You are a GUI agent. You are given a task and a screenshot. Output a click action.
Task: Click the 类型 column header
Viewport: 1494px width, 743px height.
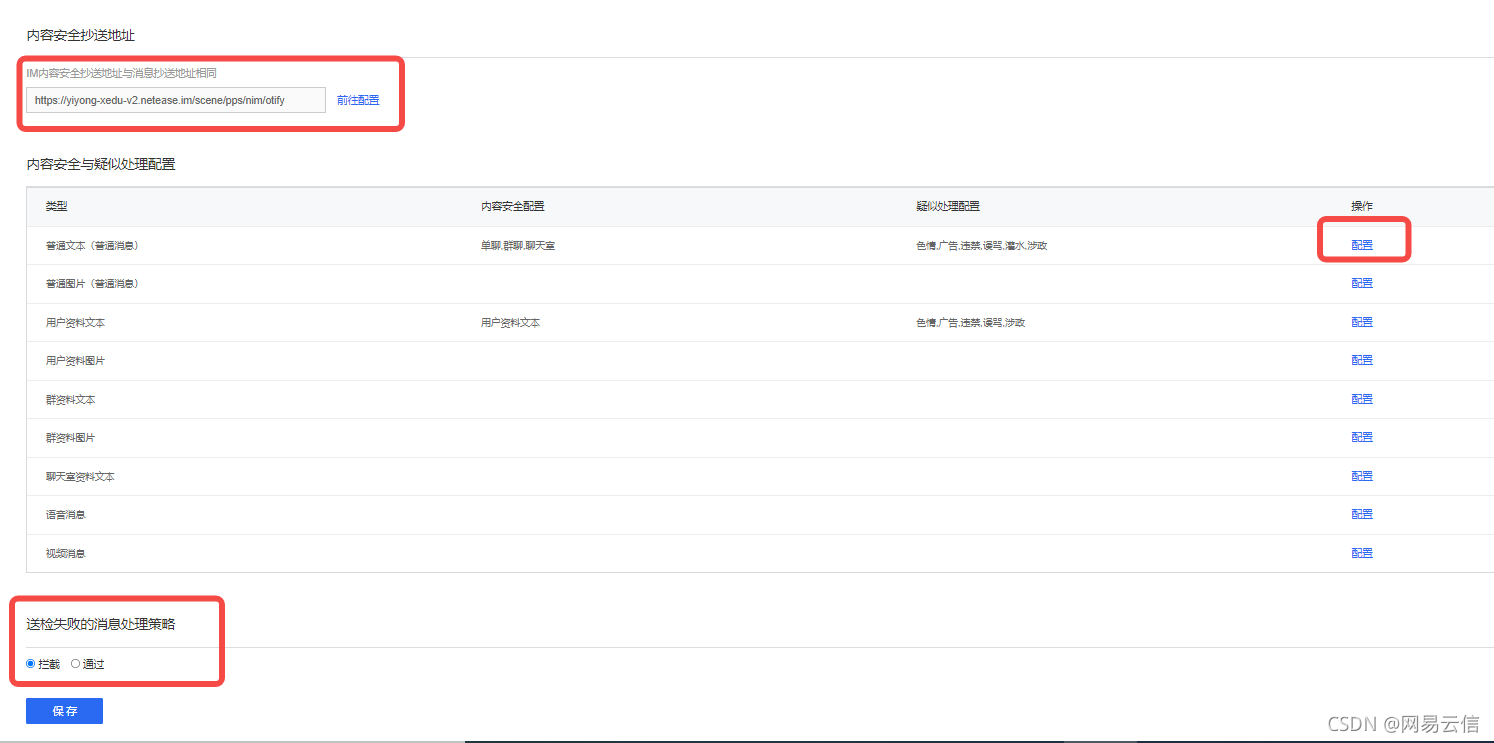click(56, 207)
